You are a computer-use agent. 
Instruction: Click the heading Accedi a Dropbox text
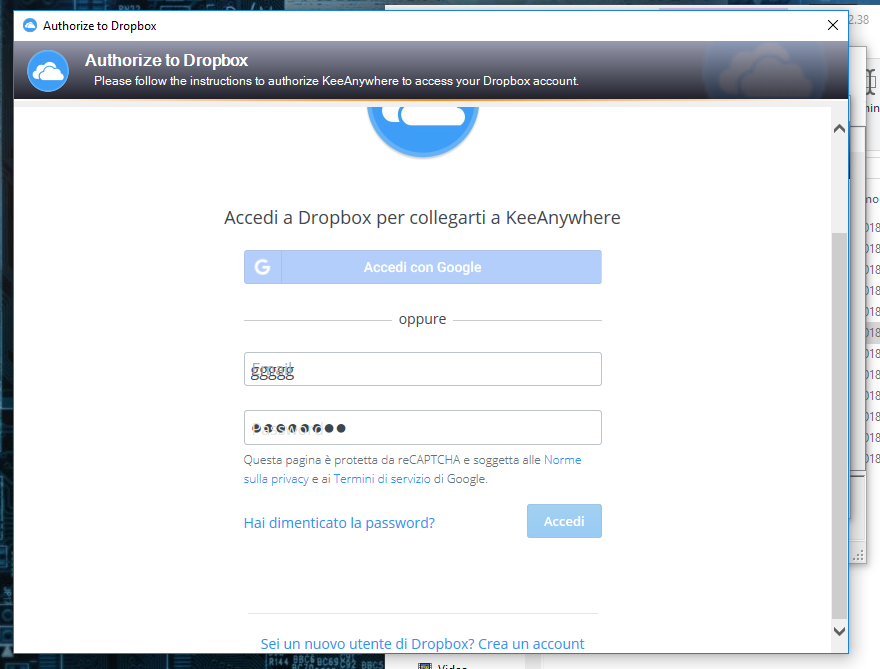pyautogui.click(x=423, y=218)
